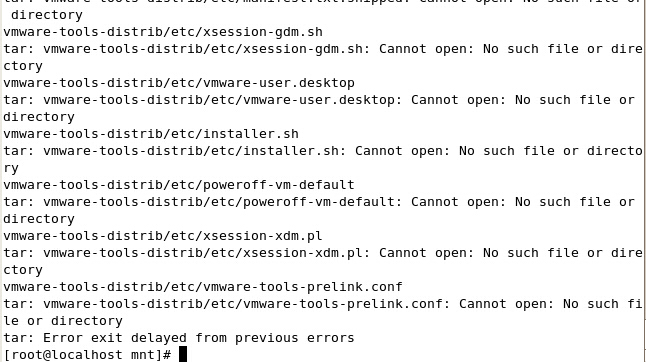Click the vmware-tools-distrib/etc/poweroff-vm-default filename line
646x362 pixels.
(179, 185)
